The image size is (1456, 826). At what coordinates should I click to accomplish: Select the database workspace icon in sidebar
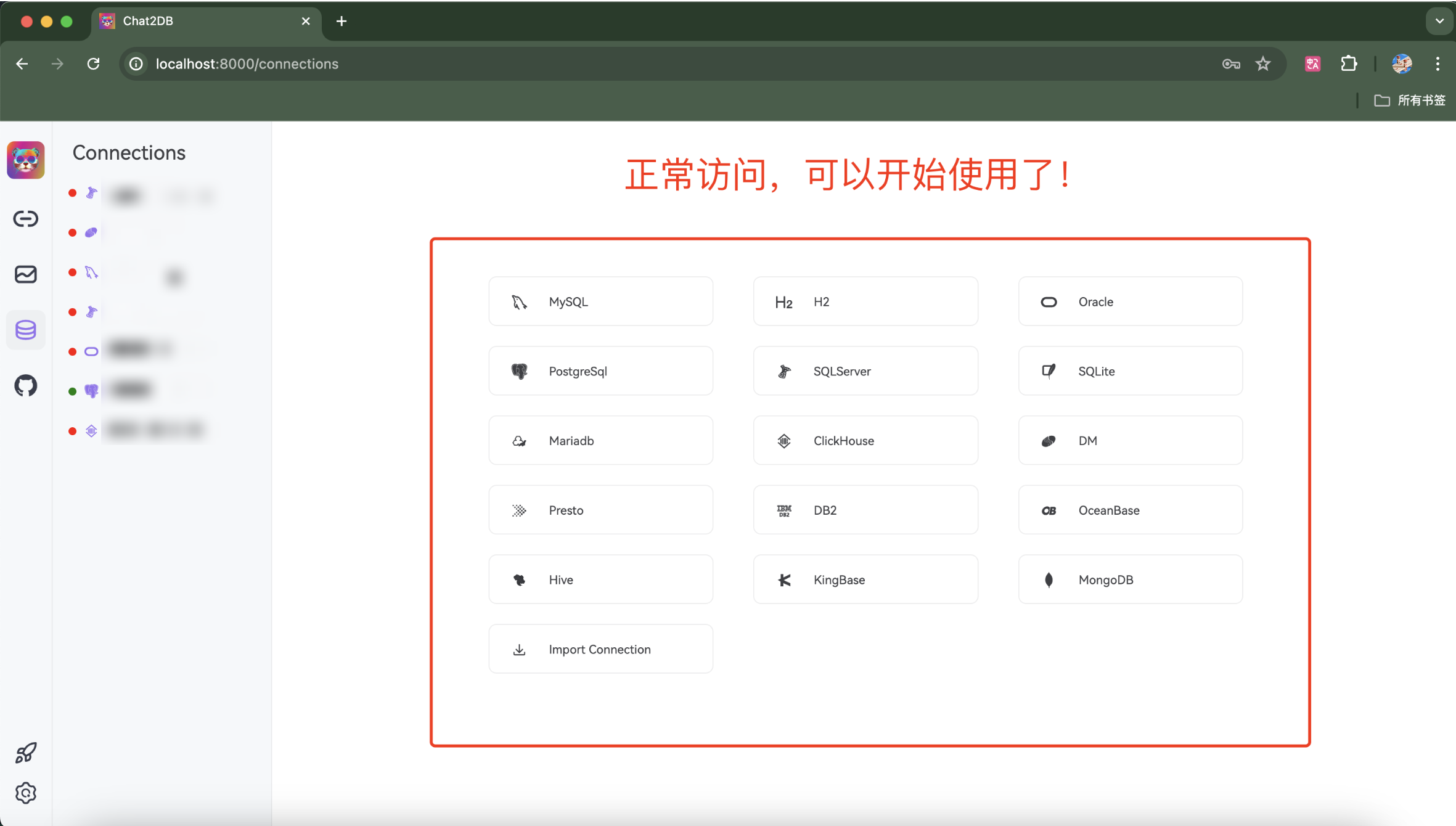pyautogui.click(x=26, y=330)
